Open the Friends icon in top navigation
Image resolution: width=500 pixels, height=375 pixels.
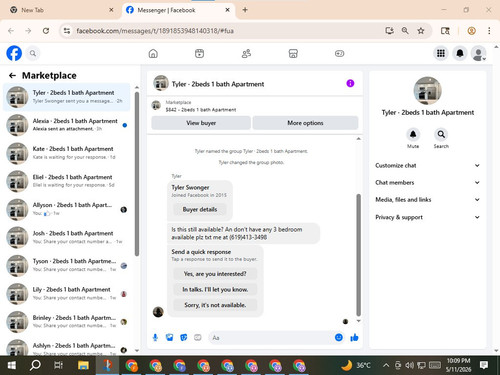point(246,53)
